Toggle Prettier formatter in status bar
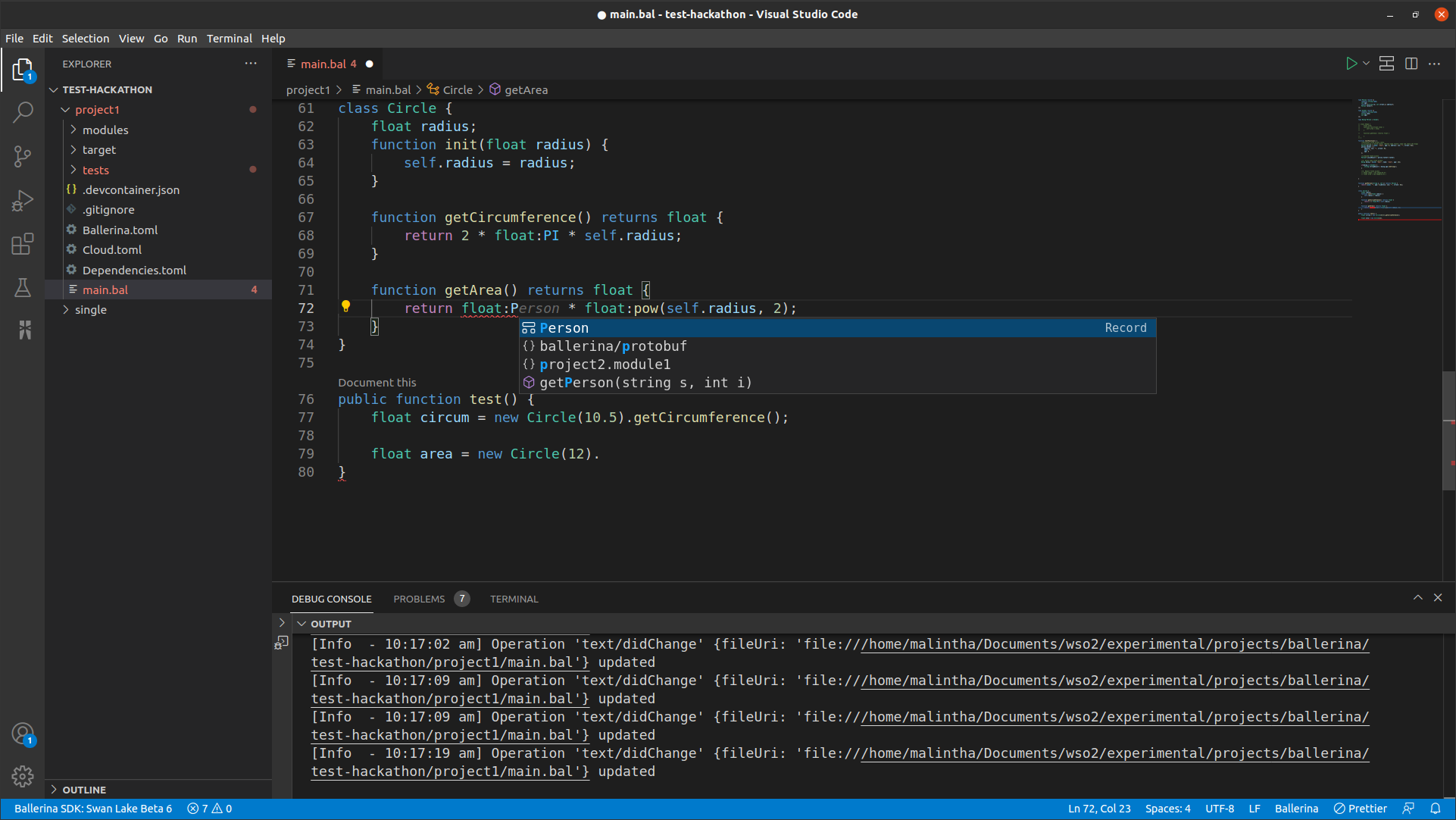 pyautogui.click(x=1361, y=809)
